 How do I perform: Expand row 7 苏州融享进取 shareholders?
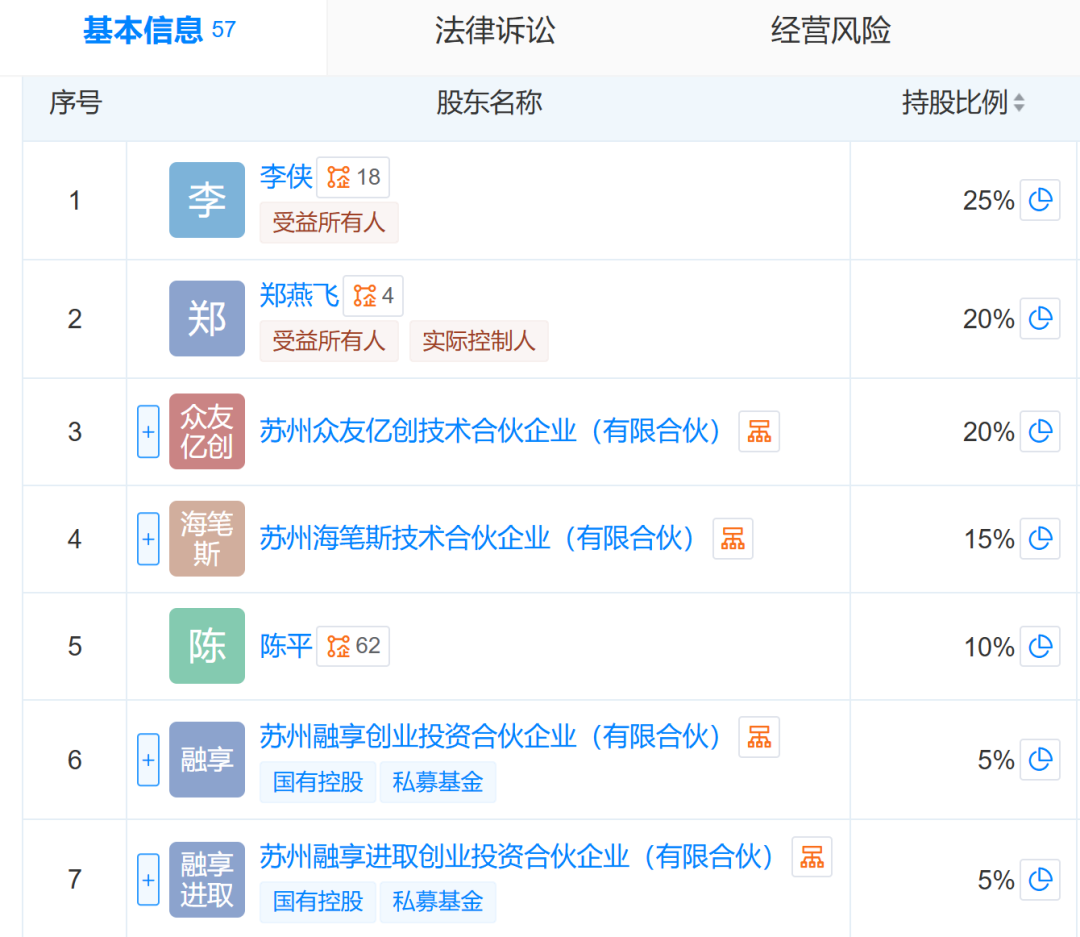coord(148,880)
